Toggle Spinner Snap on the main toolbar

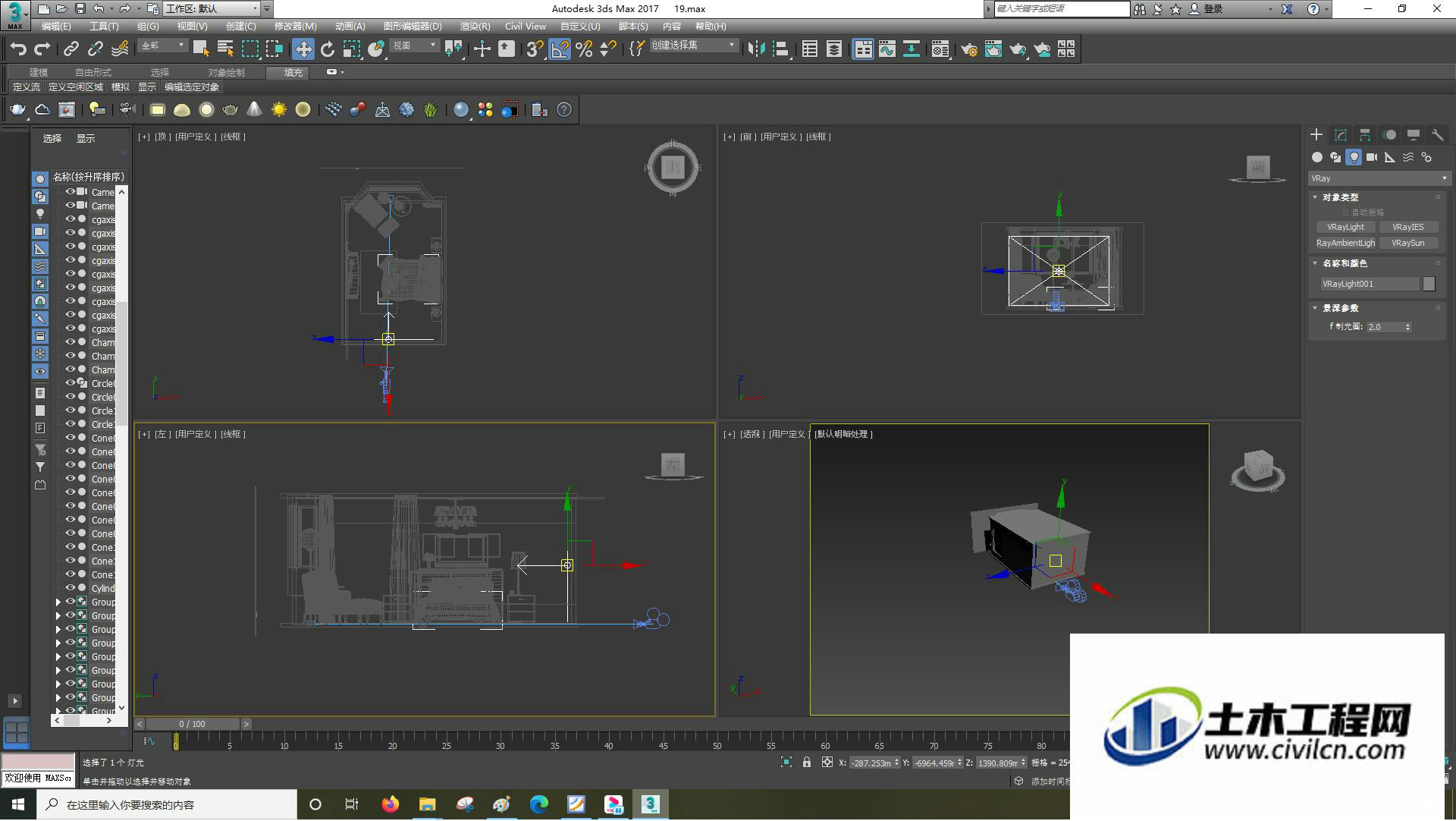608,49
